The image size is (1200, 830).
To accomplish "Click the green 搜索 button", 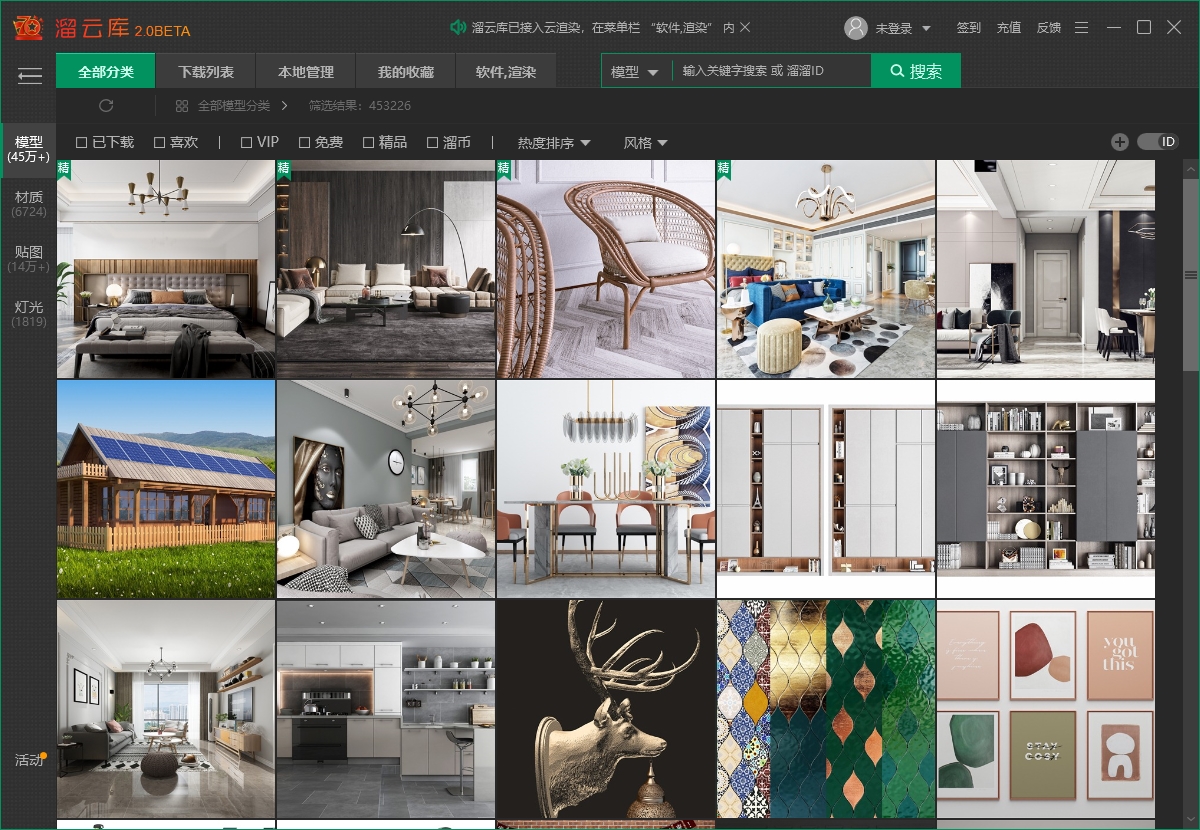I will click(x=915, y=71).
